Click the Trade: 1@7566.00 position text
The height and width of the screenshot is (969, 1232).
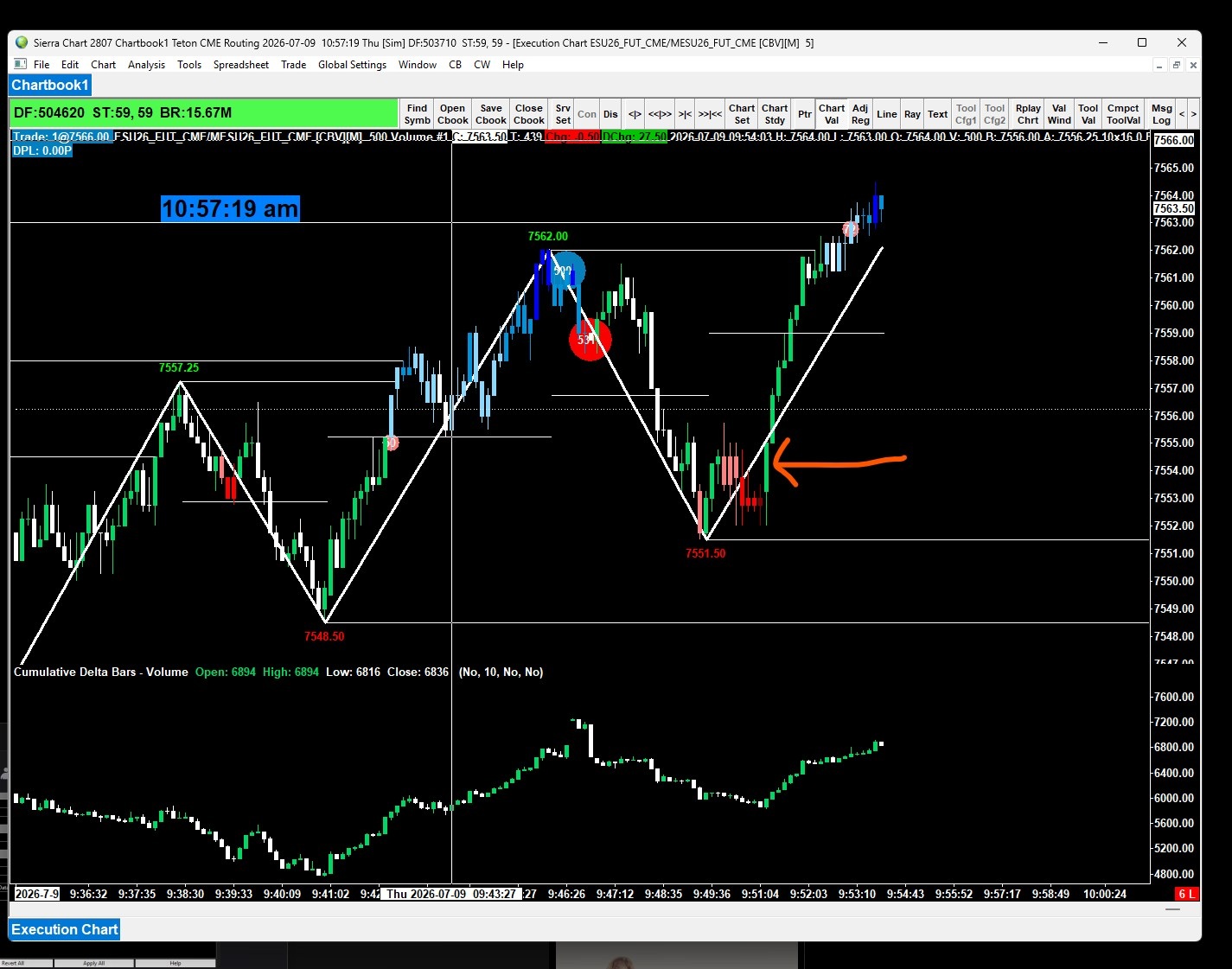coord(61,137)
